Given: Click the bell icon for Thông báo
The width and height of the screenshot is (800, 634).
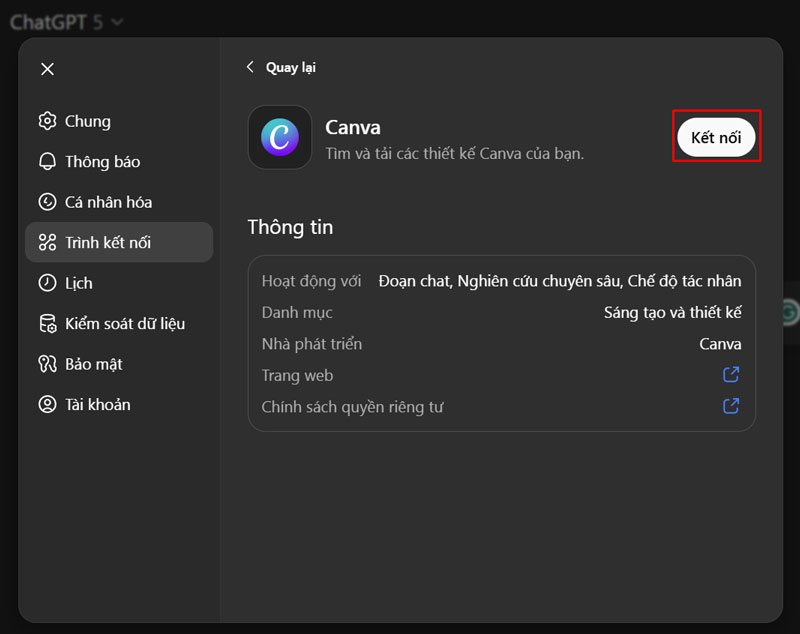Looking at the screenshot, I should tap(47, 162).
